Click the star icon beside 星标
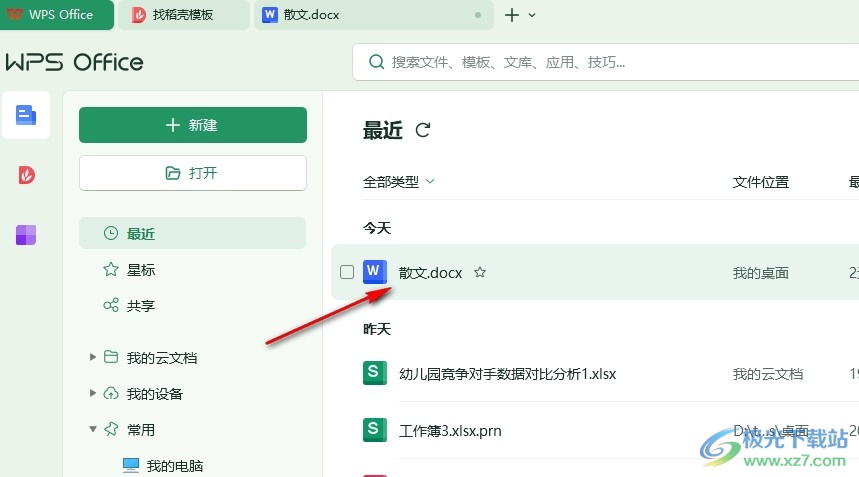Screen dimensions: 859x477 pos(111,269)
